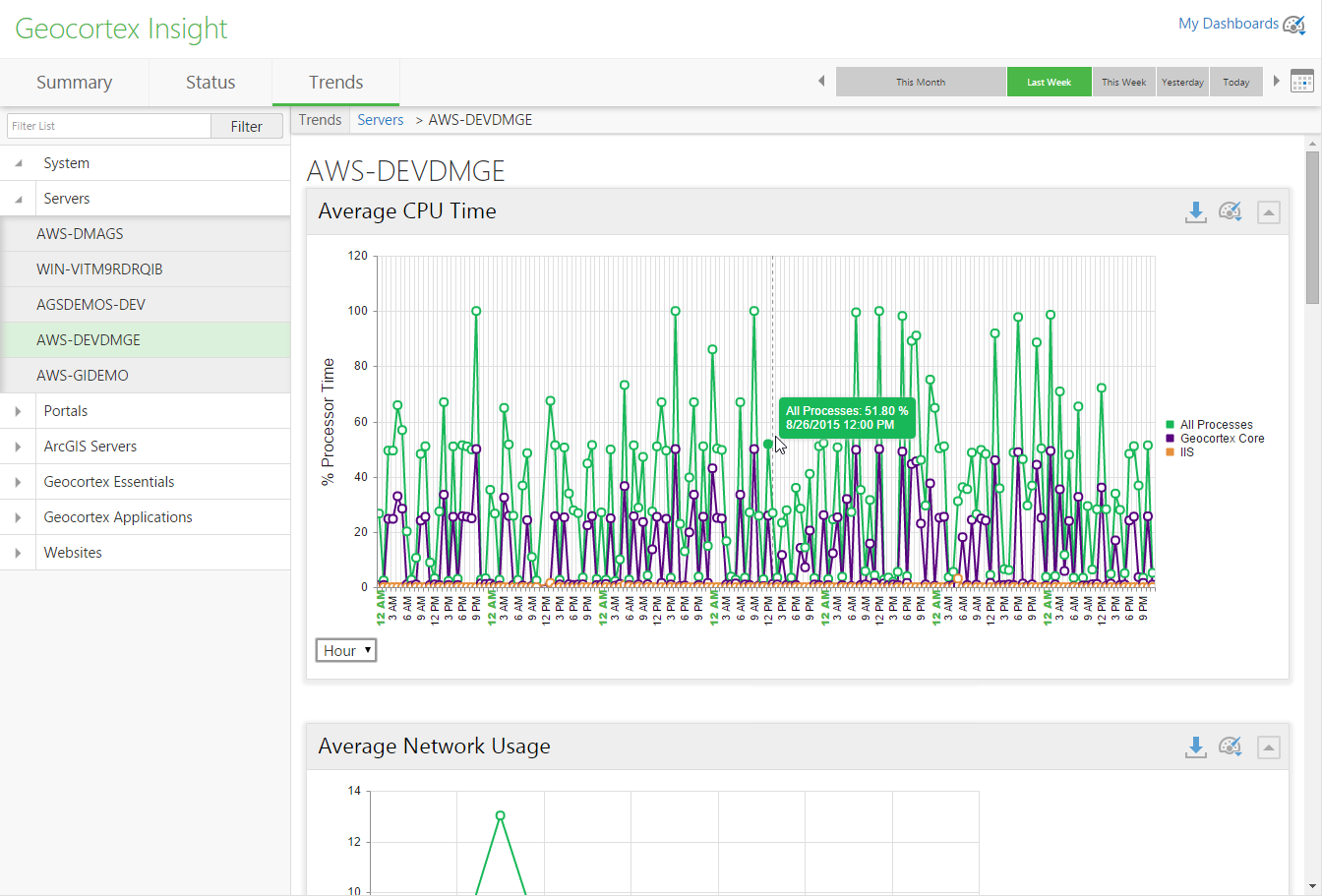
Task: Click the scrollbar down arrow
Action: pyautogui.click(x=1312, y=887)
